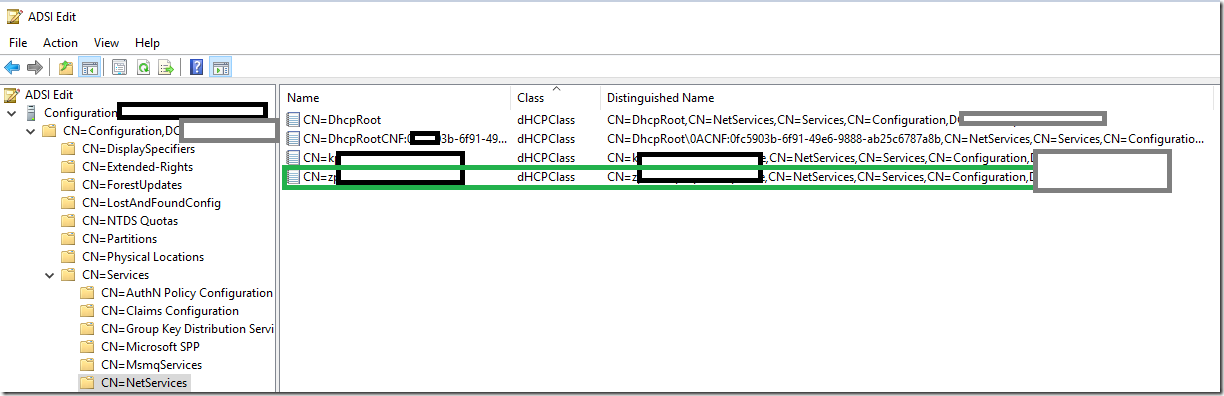
Task: Click the Forward arrow toolbar icon
Action: pyautogui.click(x=35, y=68)
